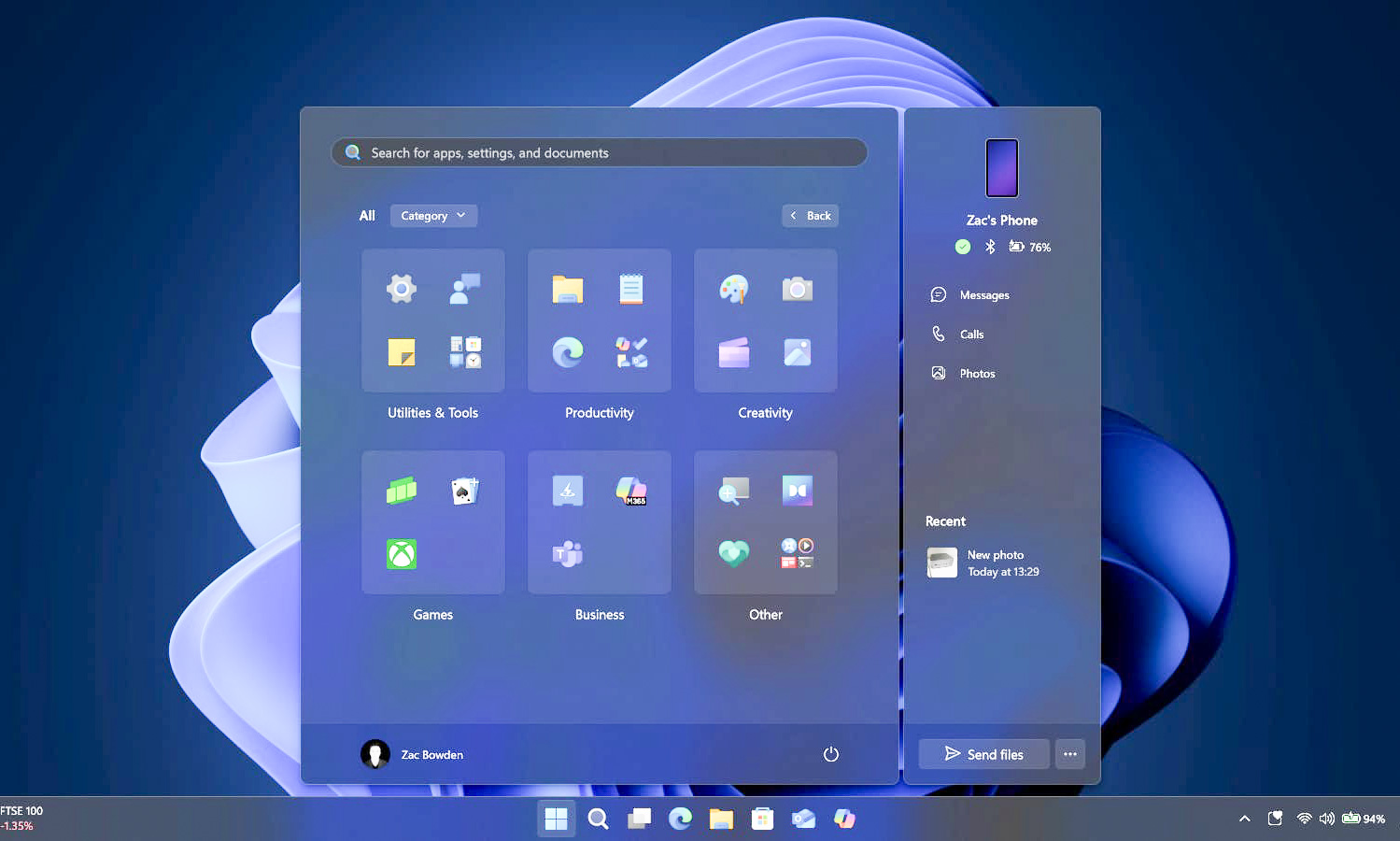Open the Zac Bowden account menu
The height and width of the screenshot is (841, 1400).
tap(412, 754)
